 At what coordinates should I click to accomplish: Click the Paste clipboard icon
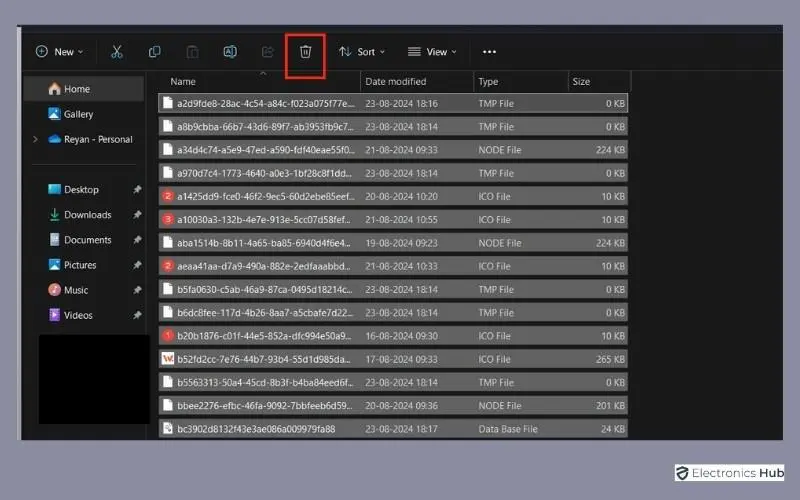point(192,52)
